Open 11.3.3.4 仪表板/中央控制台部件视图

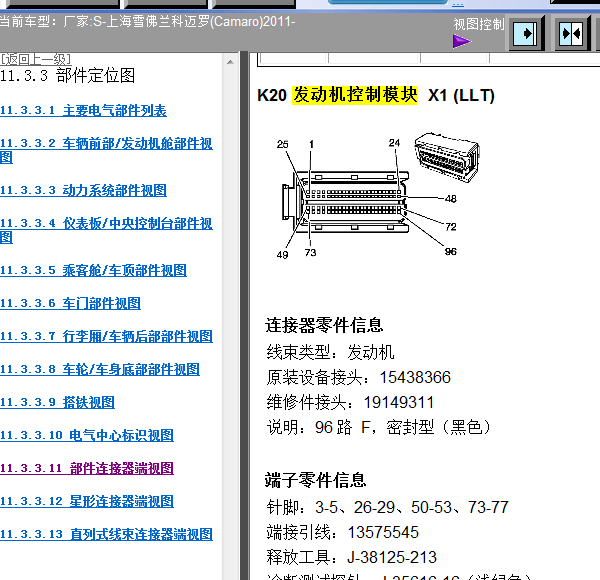click(106, 230)
